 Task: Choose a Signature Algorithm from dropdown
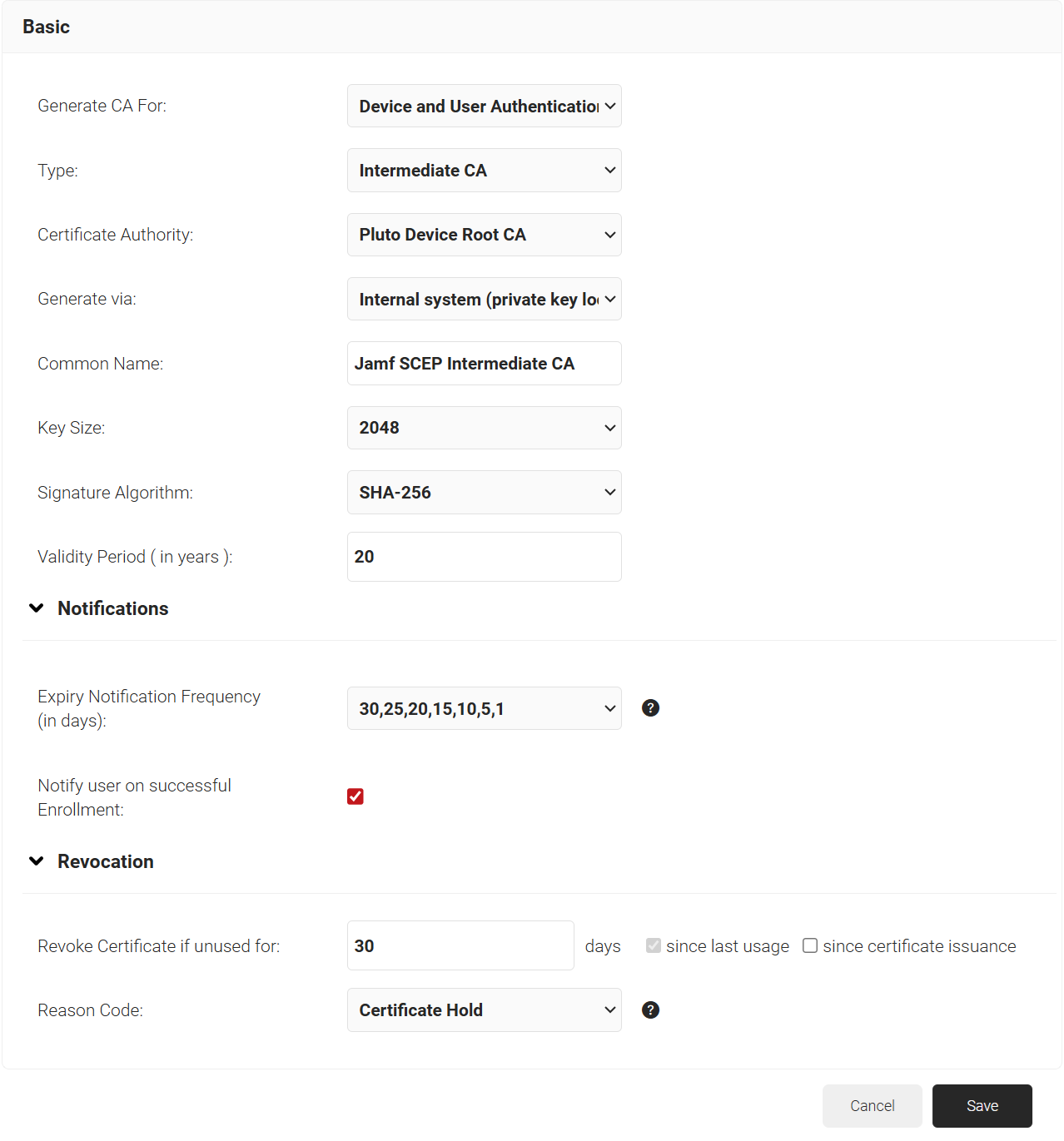click(x=484, y=493)
